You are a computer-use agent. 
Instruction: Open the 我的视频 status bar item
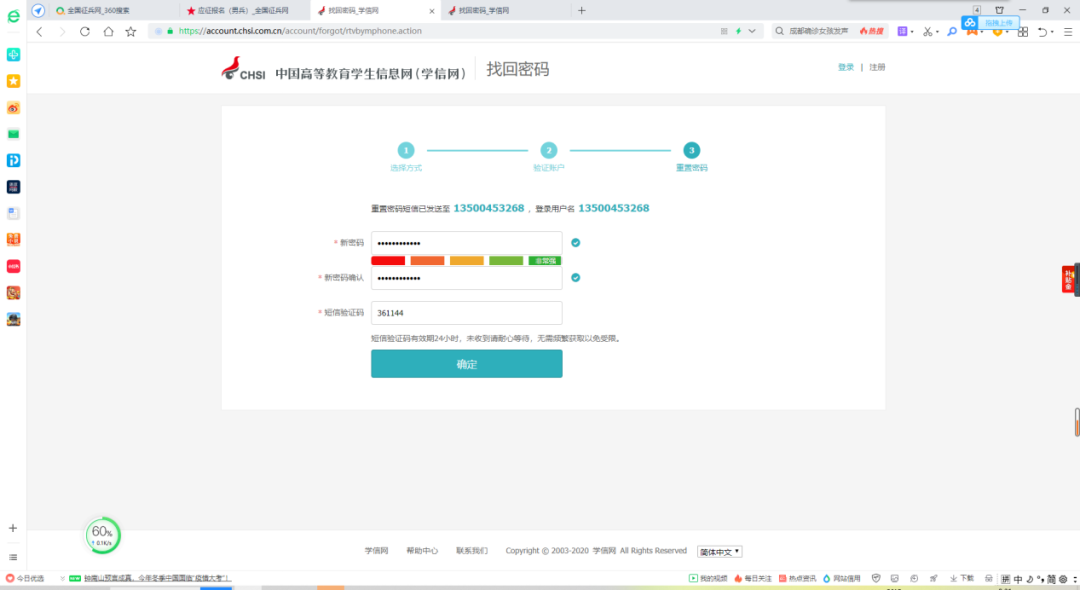pos(708,578)
